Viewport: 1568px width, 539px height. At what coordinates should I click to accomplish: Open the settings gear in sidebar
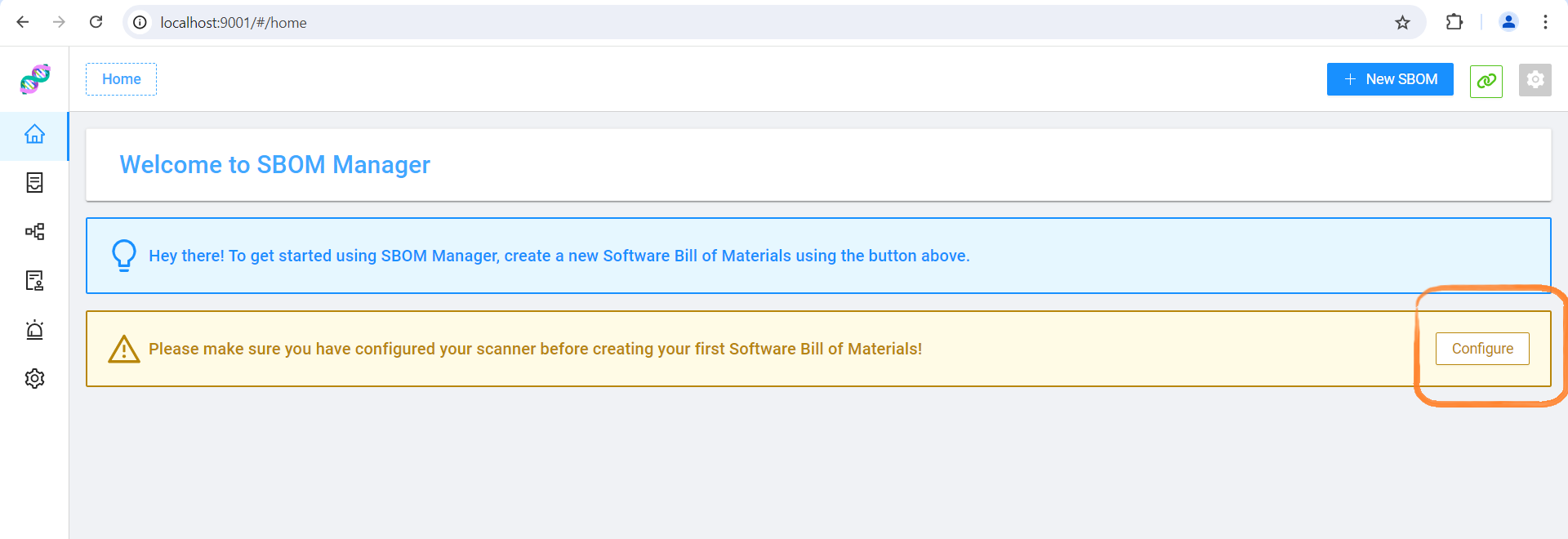(x=34, y=379)
